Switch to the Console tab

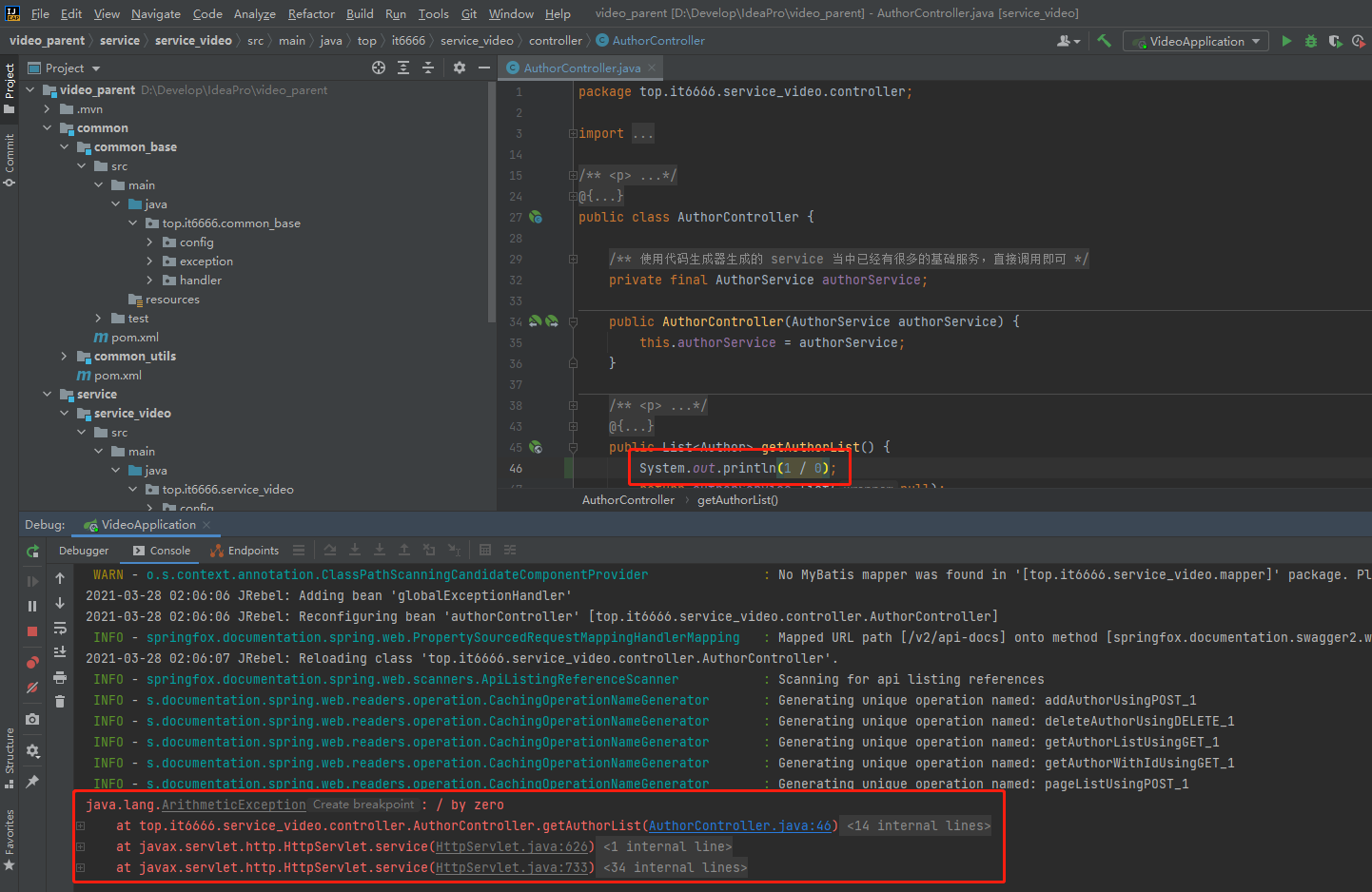tap(162, 551)
